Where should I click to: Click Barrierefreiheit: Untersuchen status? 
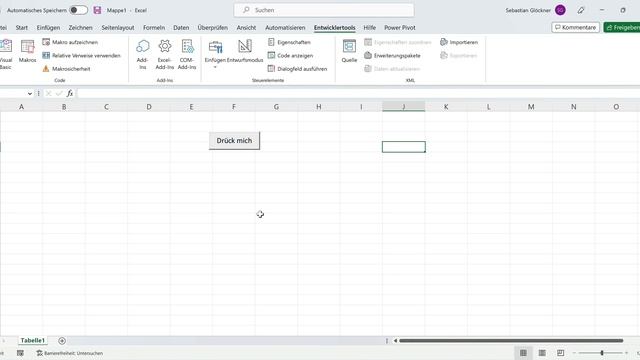[70, 353]
